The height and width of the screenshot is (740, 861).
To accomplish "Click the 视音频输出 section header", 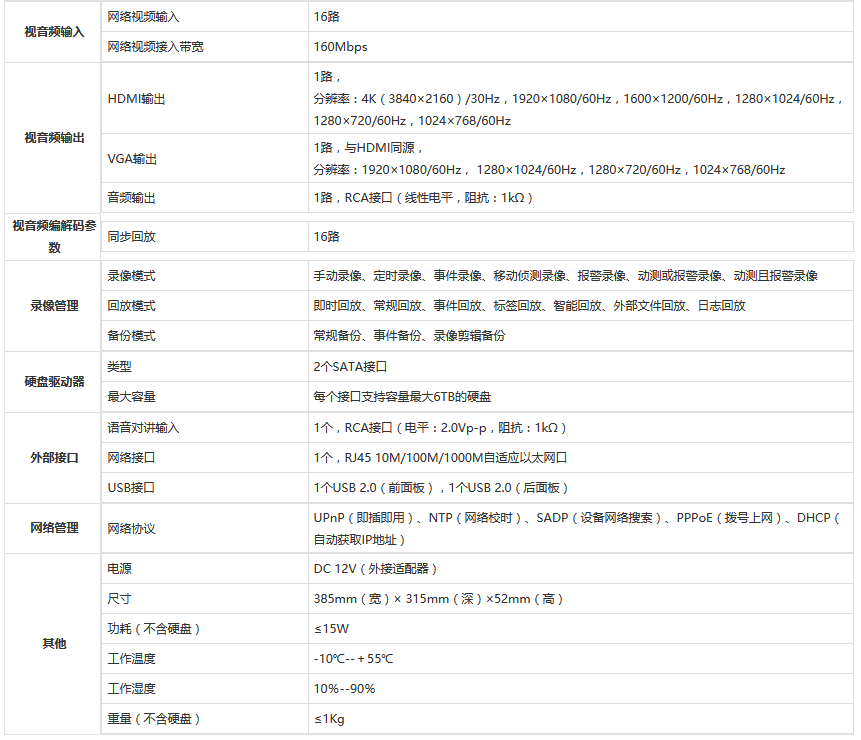I will click(52, 134).
